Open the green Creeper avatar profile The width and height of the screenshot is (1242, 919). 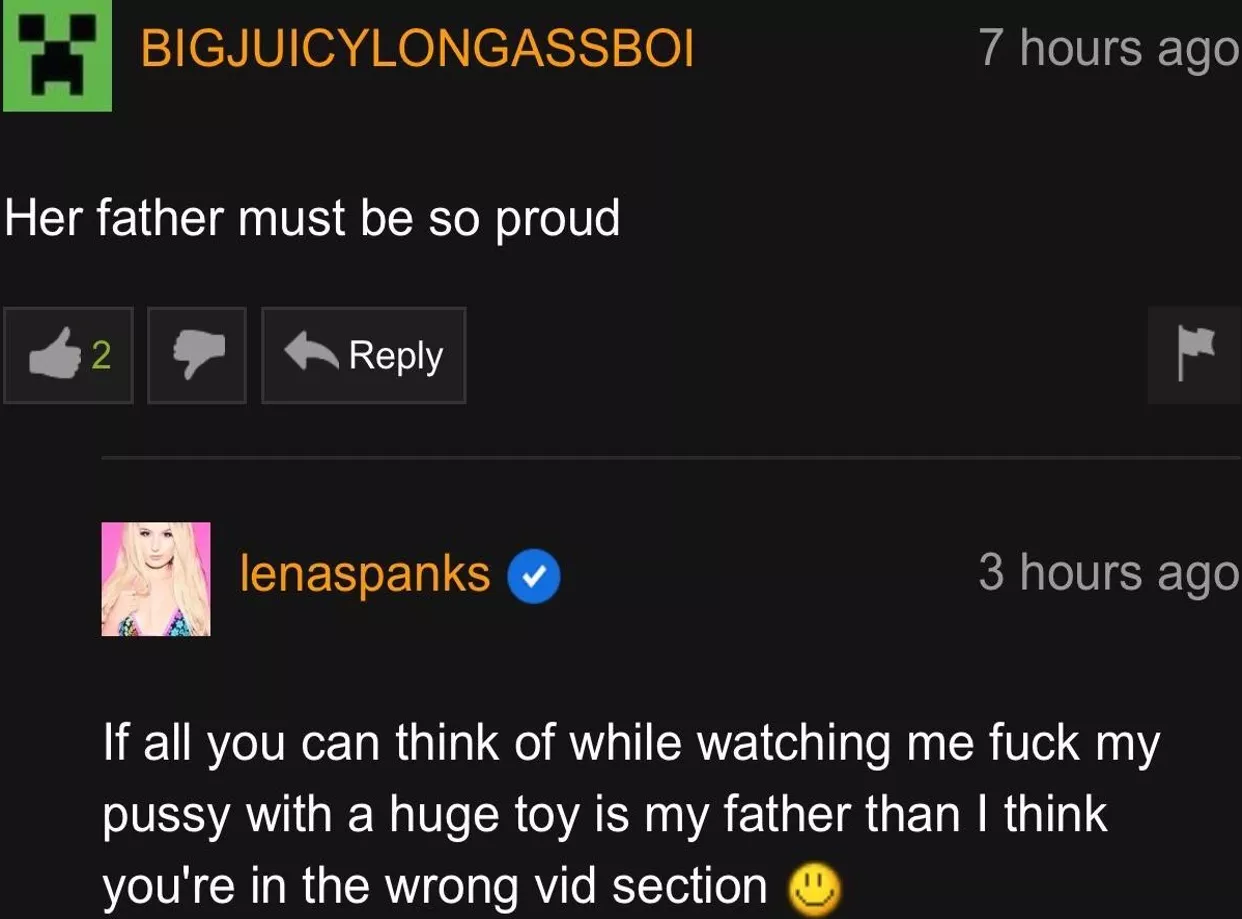click(x=56, y=55)
